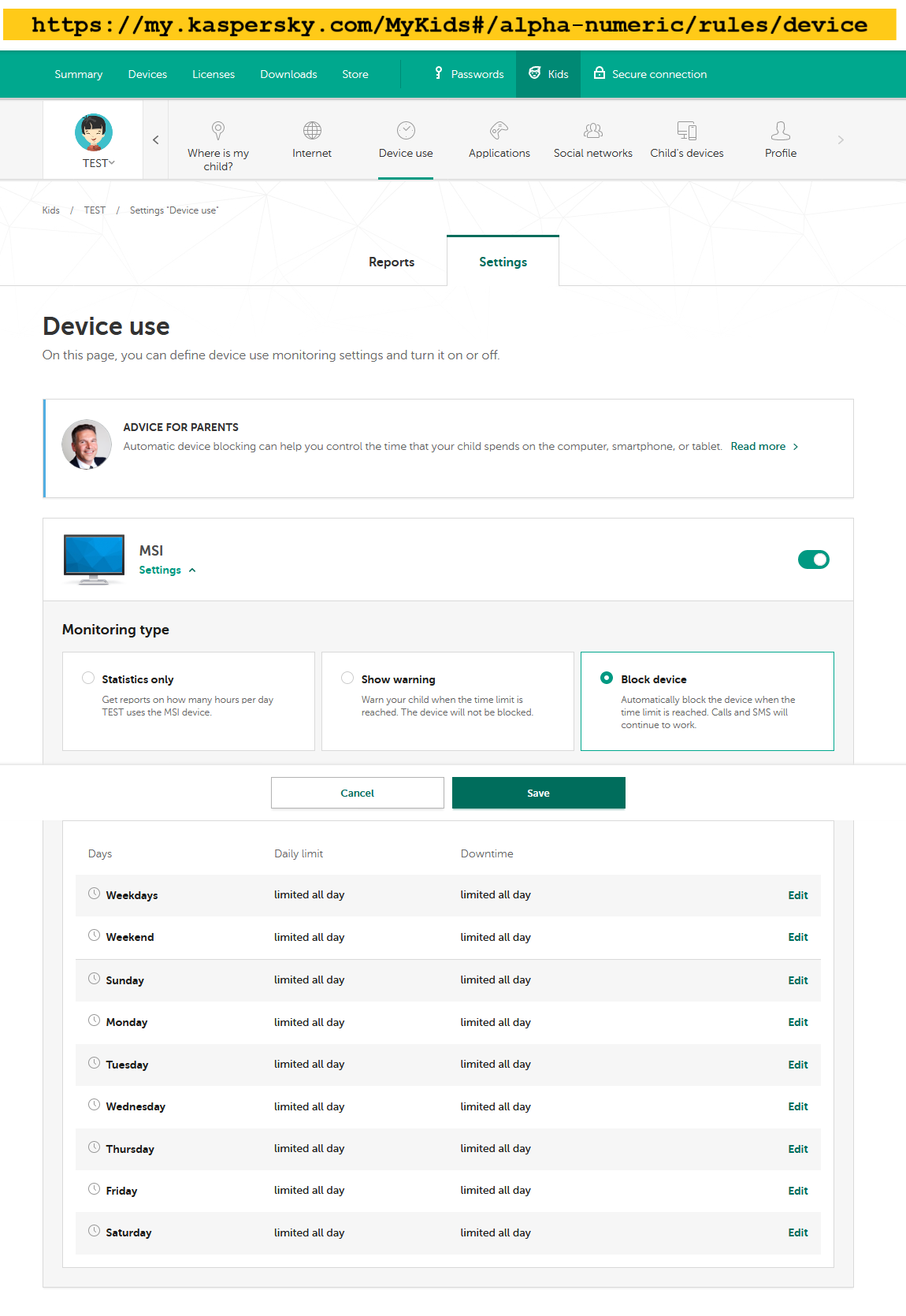
Task: Click the TEST breadcrumb link
Action: pyautogui.click(x=95, y=210)
